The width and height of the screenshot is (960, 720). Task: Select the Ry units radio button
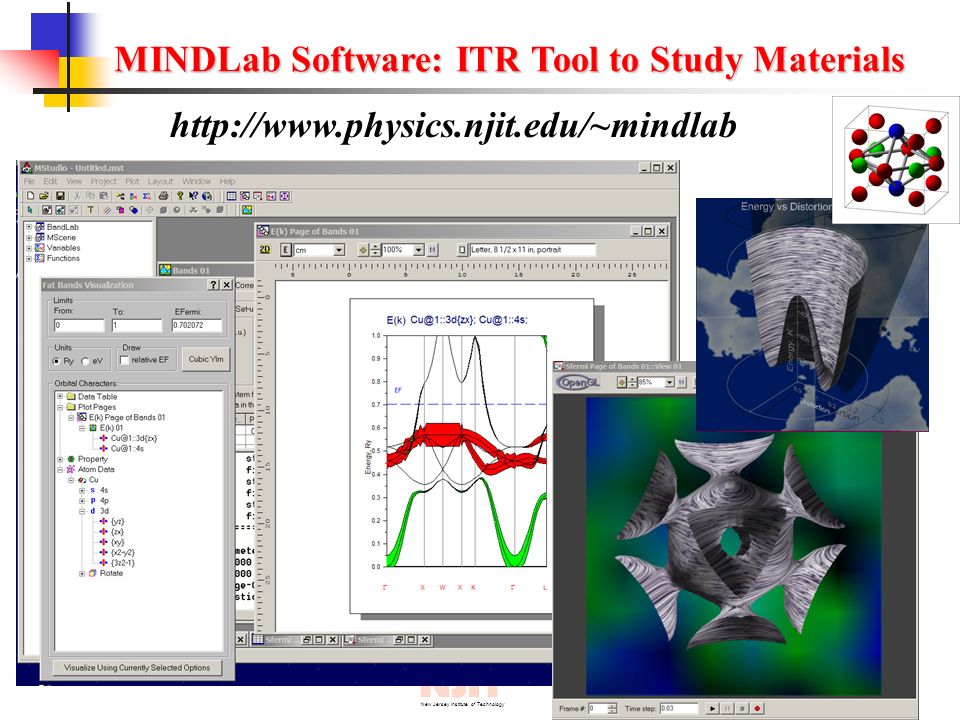(57, 361)
